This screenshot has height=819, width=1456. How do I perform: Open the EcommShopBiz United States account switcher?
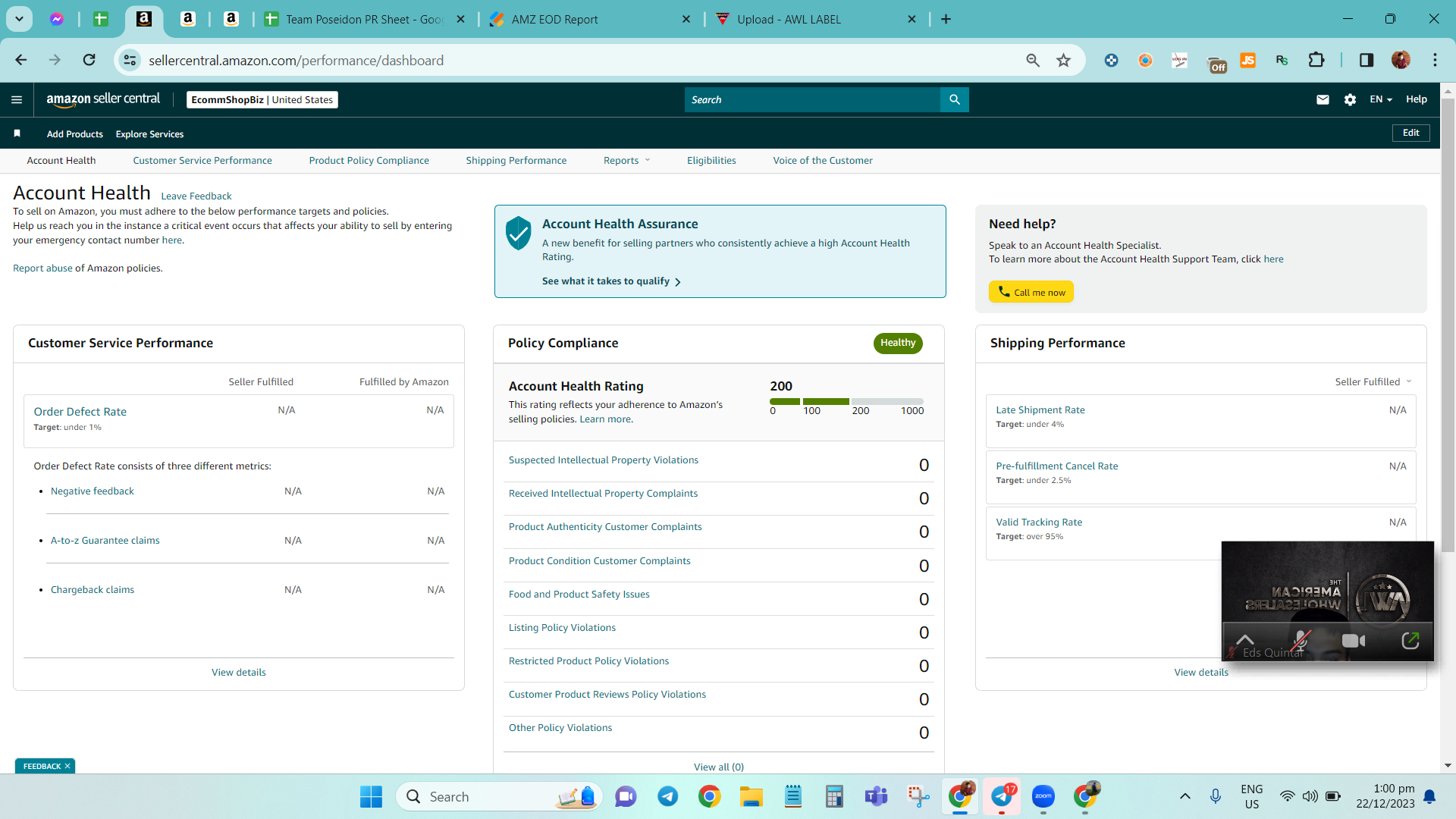tap(262, 99)
